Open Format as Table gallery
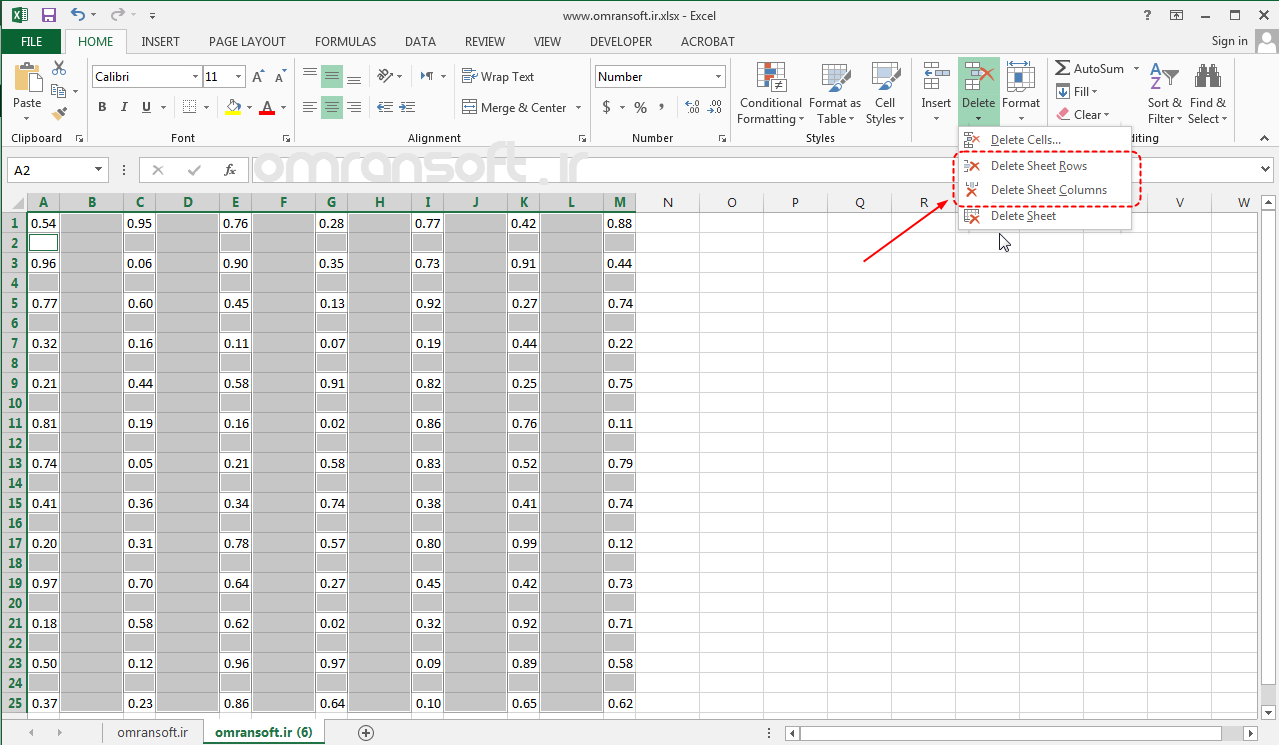The image size is (1279, 745). (834, 94)
